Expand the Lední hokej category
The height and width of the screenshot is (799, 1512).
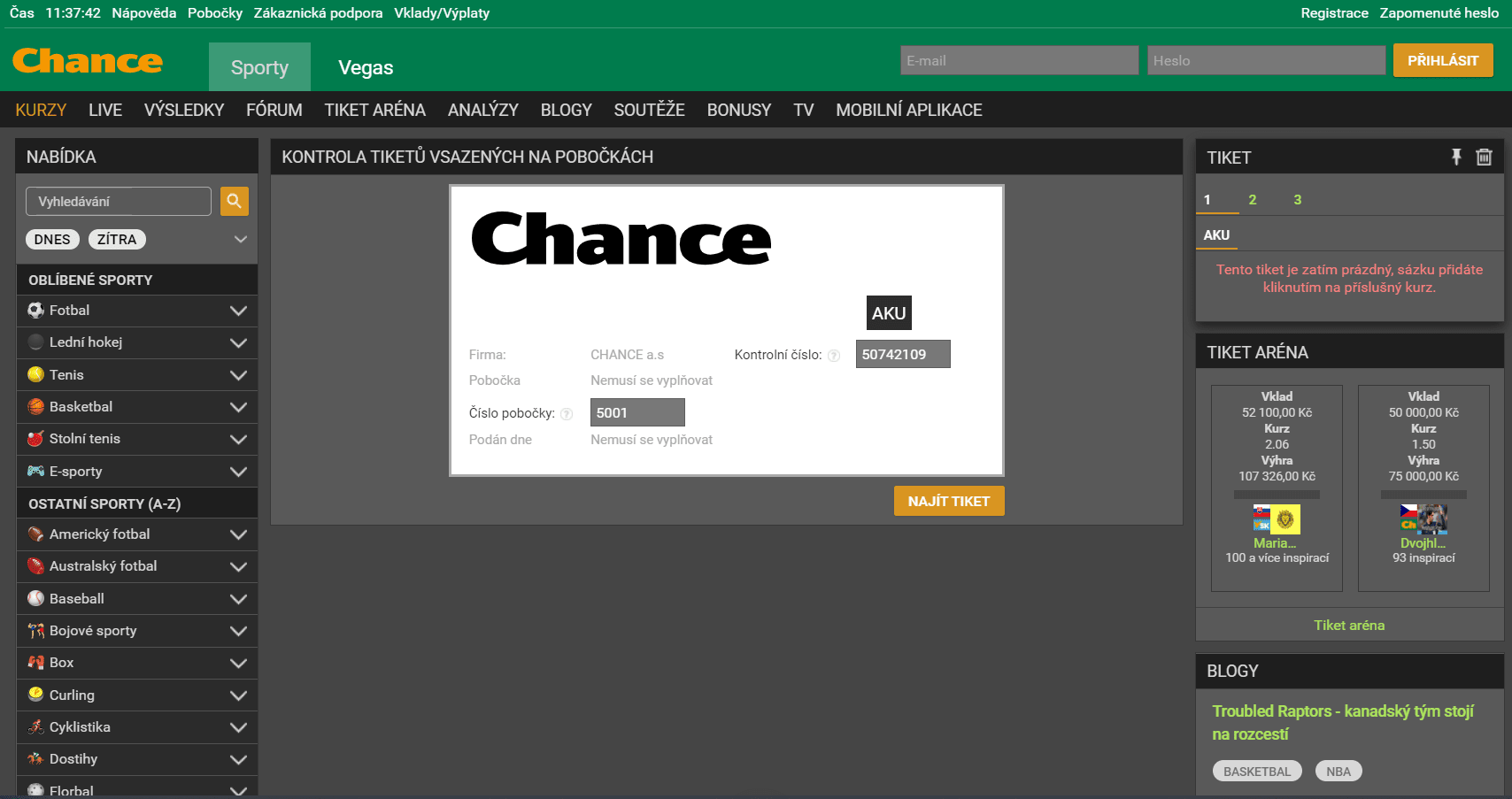tap(238, 342)
